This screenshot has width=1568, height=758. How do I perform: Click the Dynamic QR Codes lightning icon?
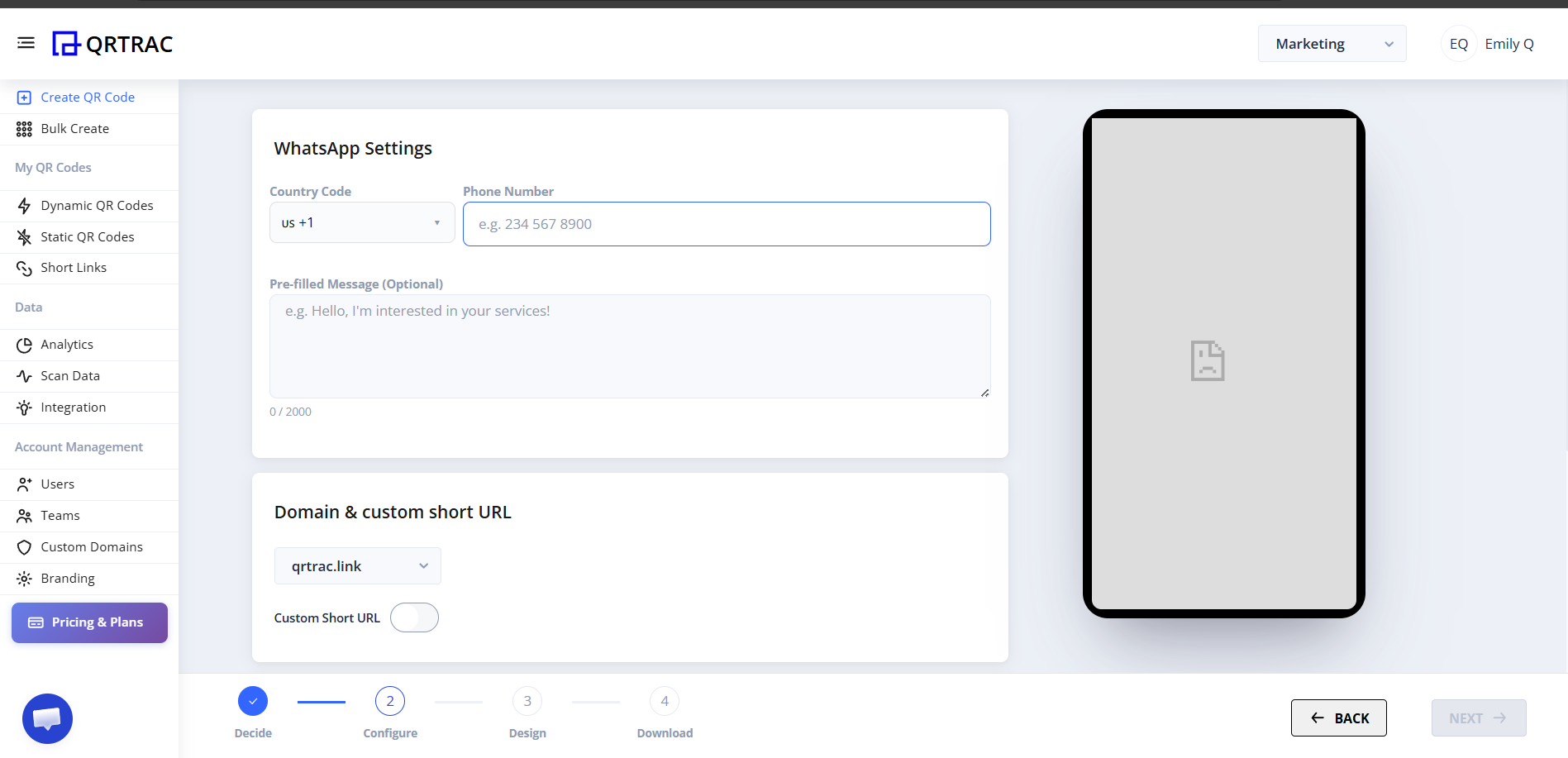(24, 206)
